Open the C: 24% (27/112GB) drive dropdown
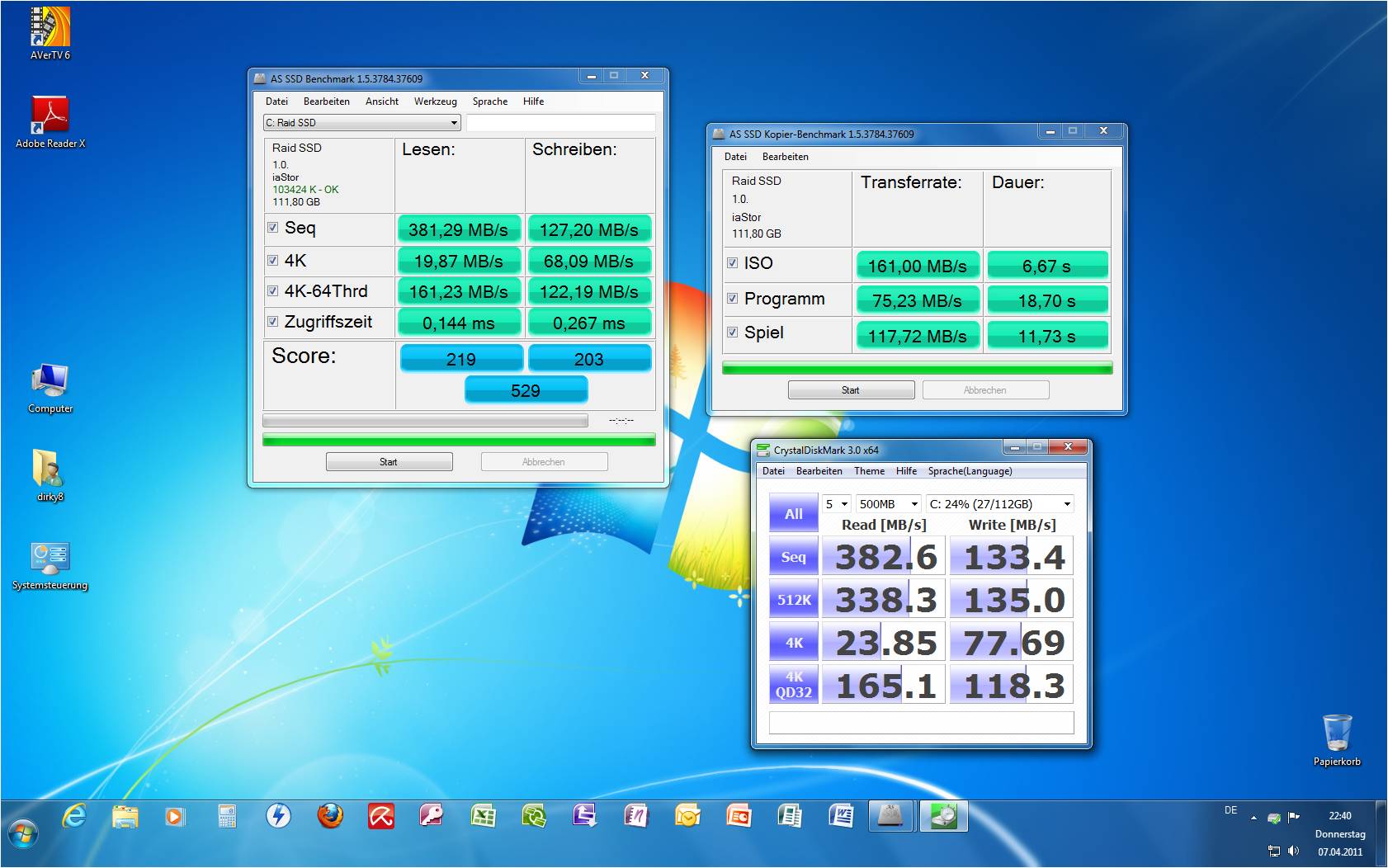 [1000, 503]
